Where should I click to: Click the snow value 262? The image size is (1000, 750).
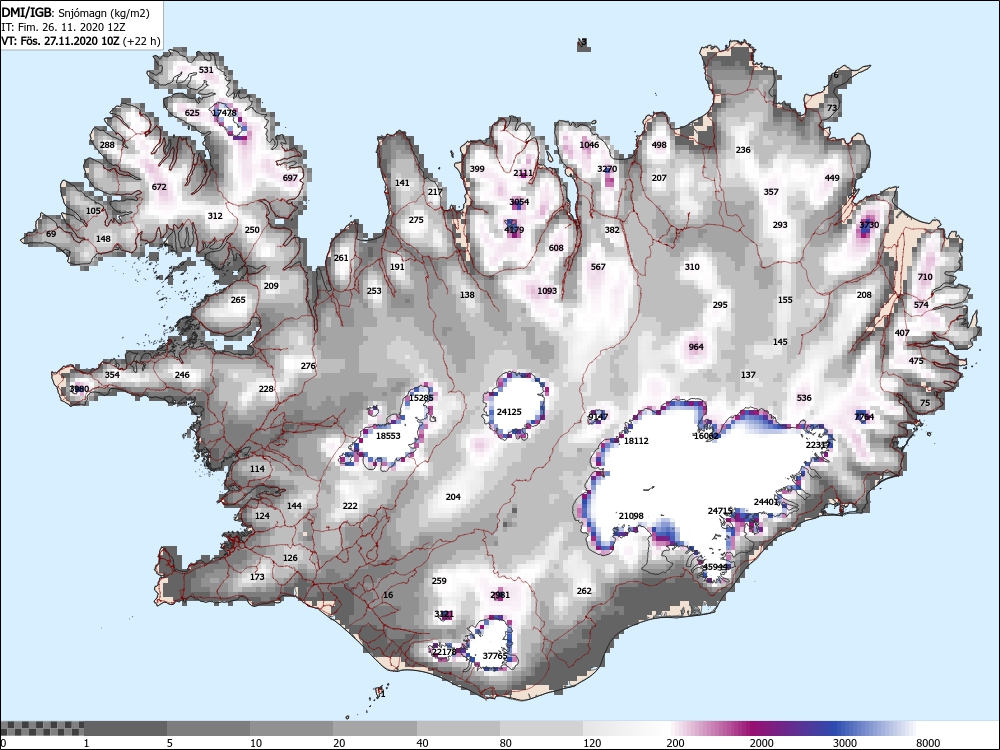[584, 591]
